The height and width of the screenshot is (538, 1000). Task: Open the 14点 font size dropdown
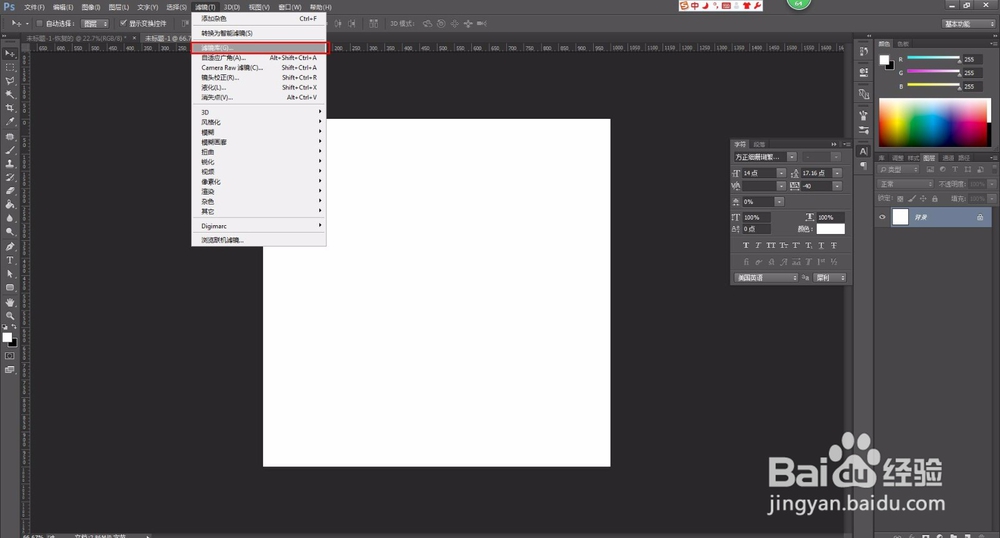(781, 173)
